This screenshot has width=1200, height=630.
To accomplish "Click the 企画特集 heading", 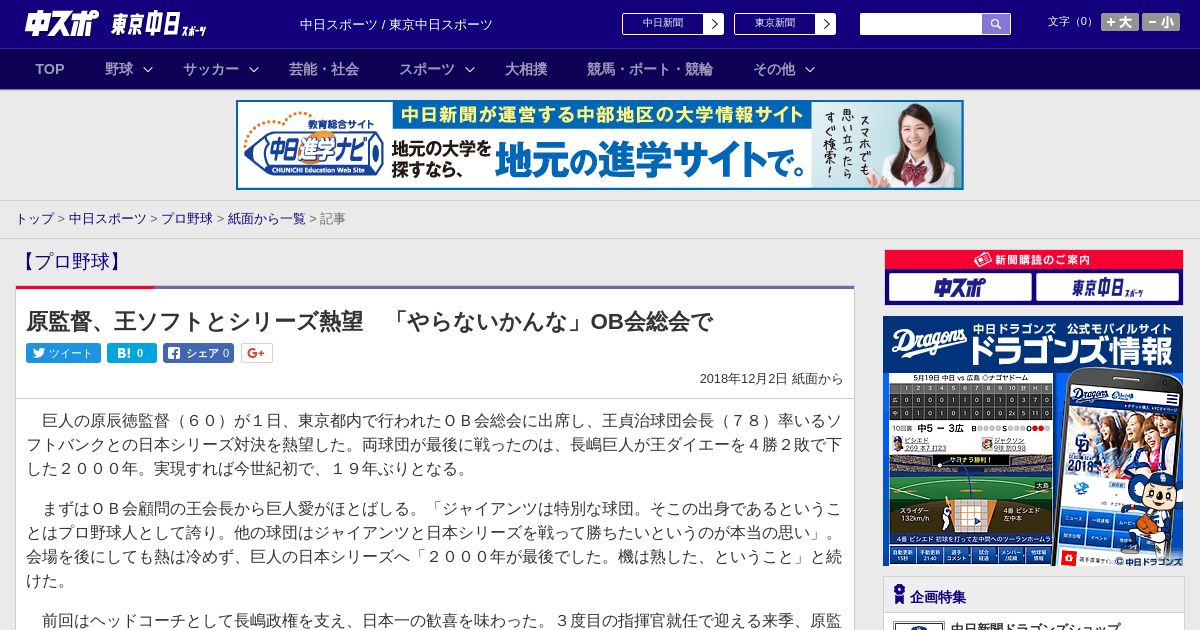I will (x=938, y=597).
